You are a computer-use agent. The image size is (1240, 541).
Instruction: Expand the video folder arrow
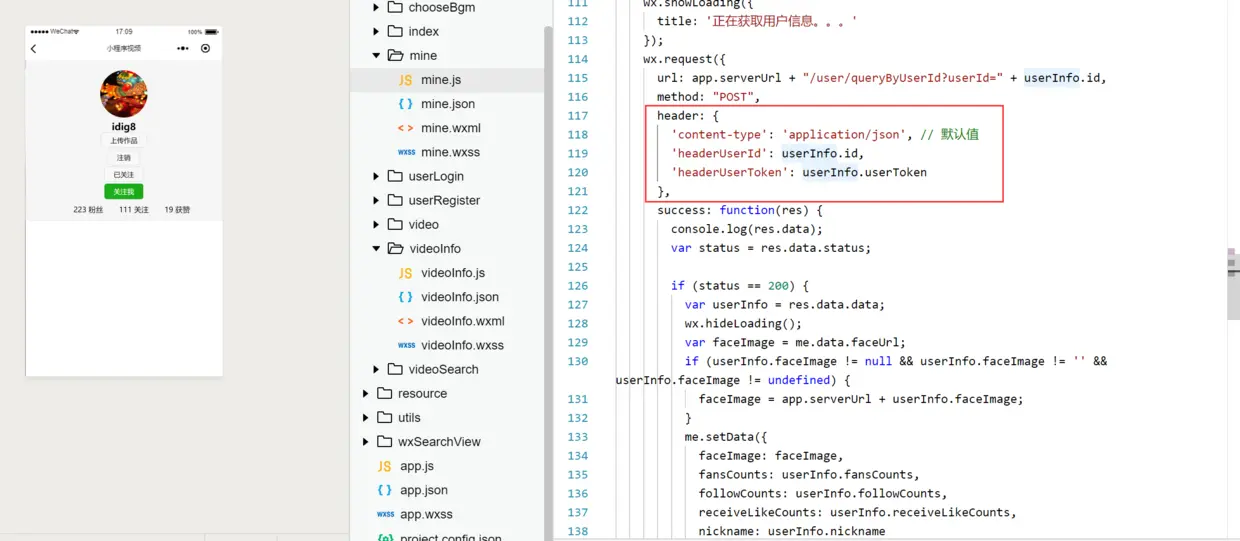click(x=376, y=224)
